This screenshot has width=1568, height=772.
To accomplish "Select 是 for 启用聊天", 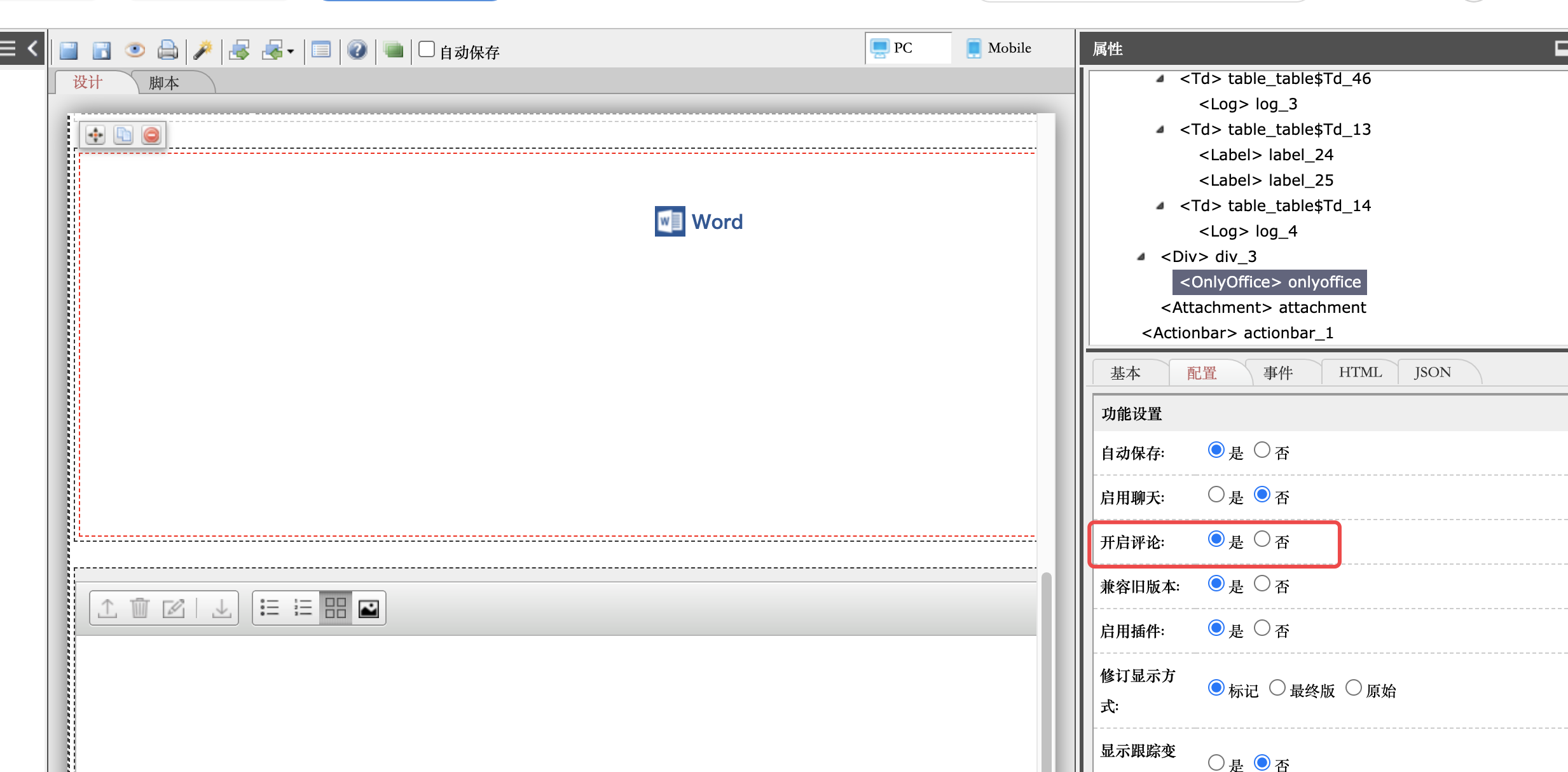I will pos(1216,495).
